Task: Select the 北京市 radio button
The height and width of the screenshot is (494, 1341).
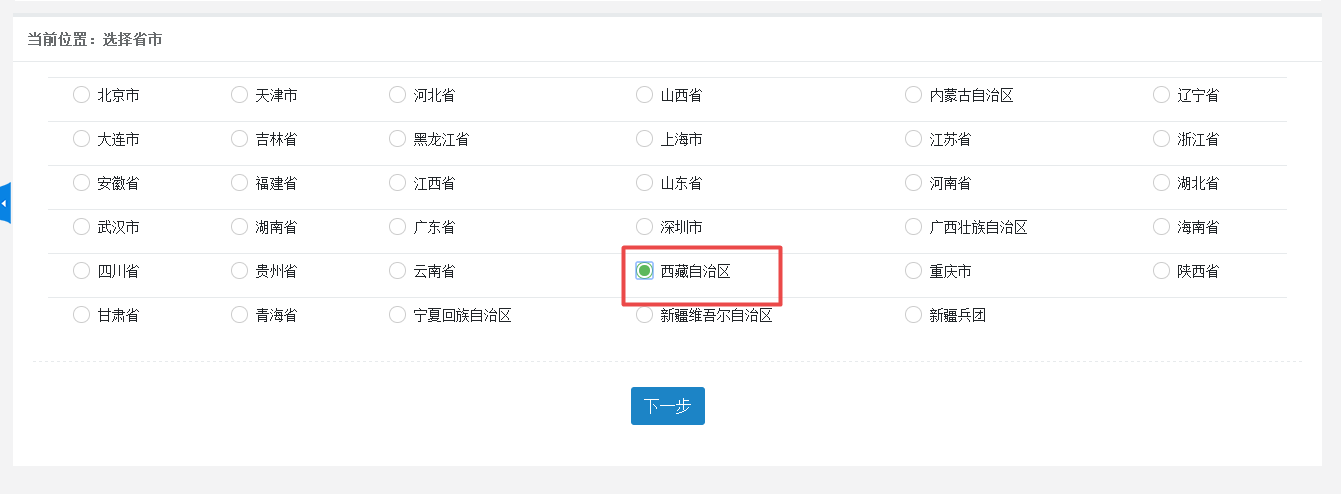Action: (x=81, y=95)
